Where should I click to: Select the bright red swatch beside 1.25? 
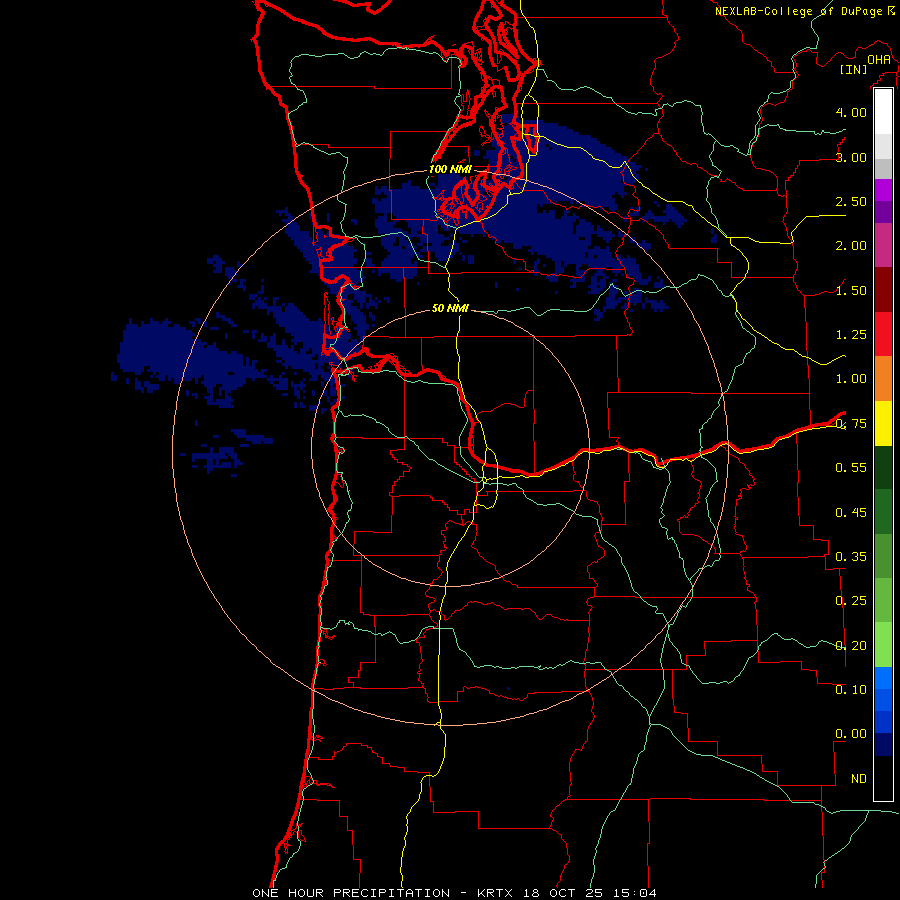tap(883, 334)
